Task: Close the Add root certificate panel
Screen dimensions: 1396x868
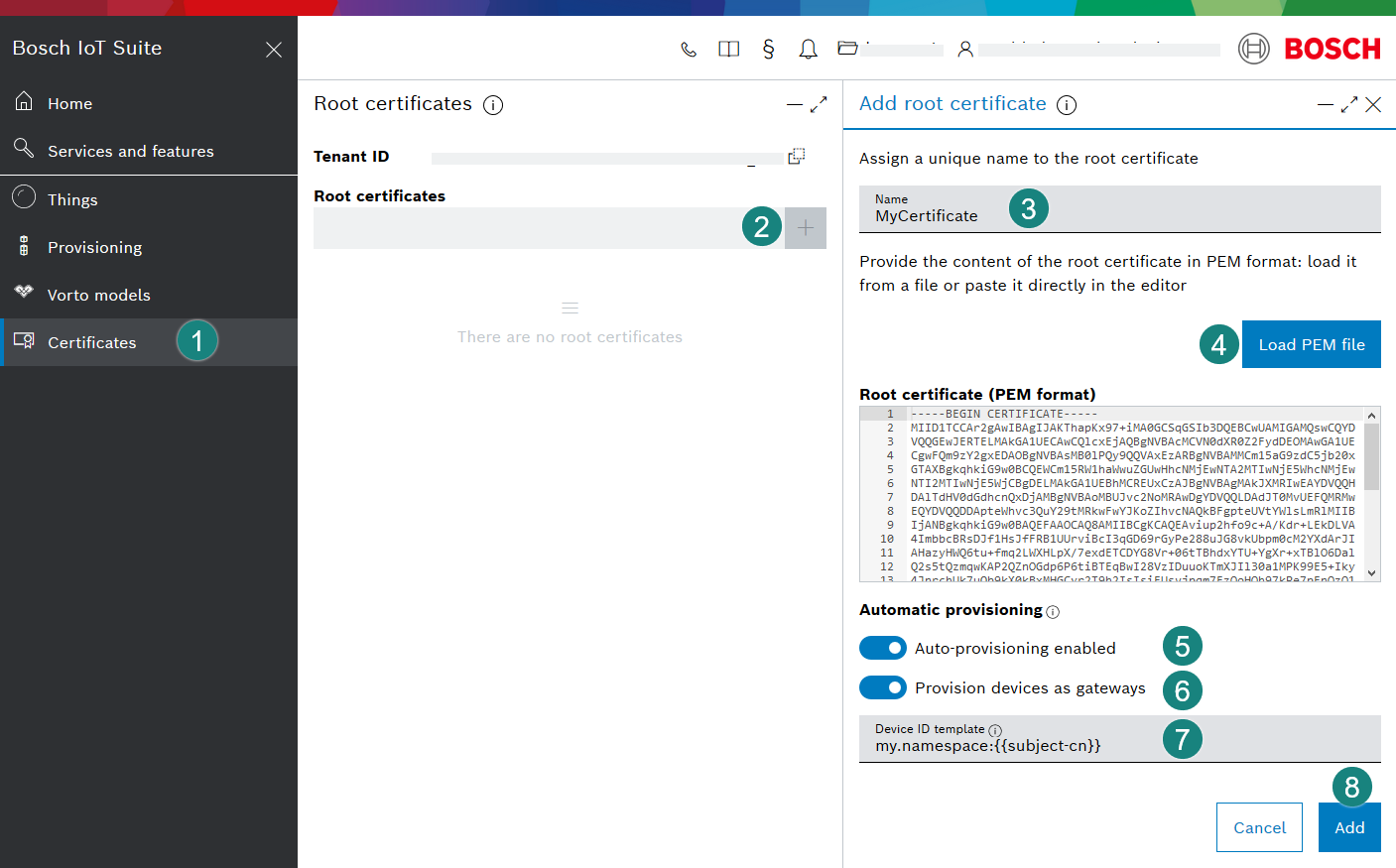Action: tap(1373, 104)
